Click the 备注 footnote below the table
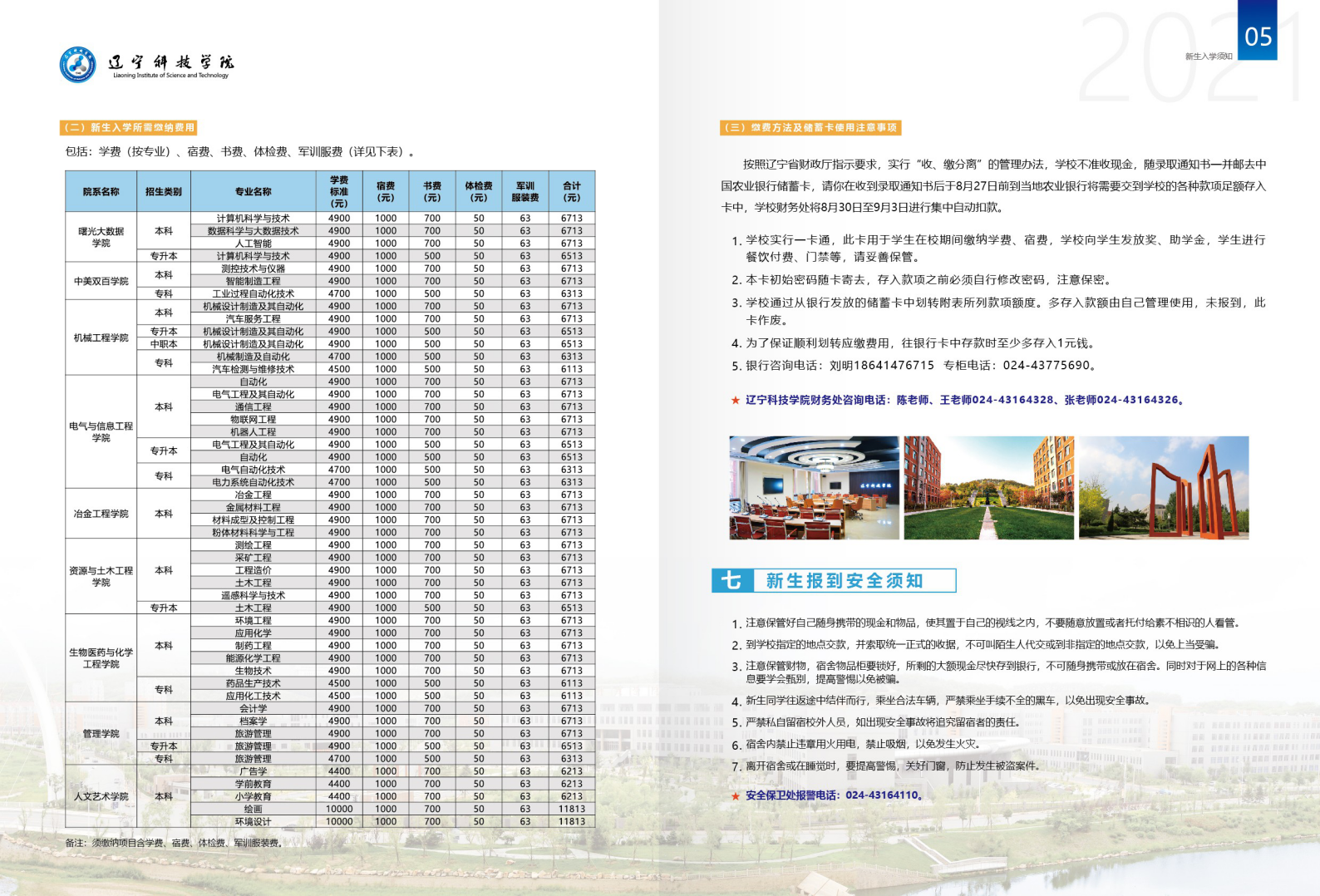 tap(175, 843)
